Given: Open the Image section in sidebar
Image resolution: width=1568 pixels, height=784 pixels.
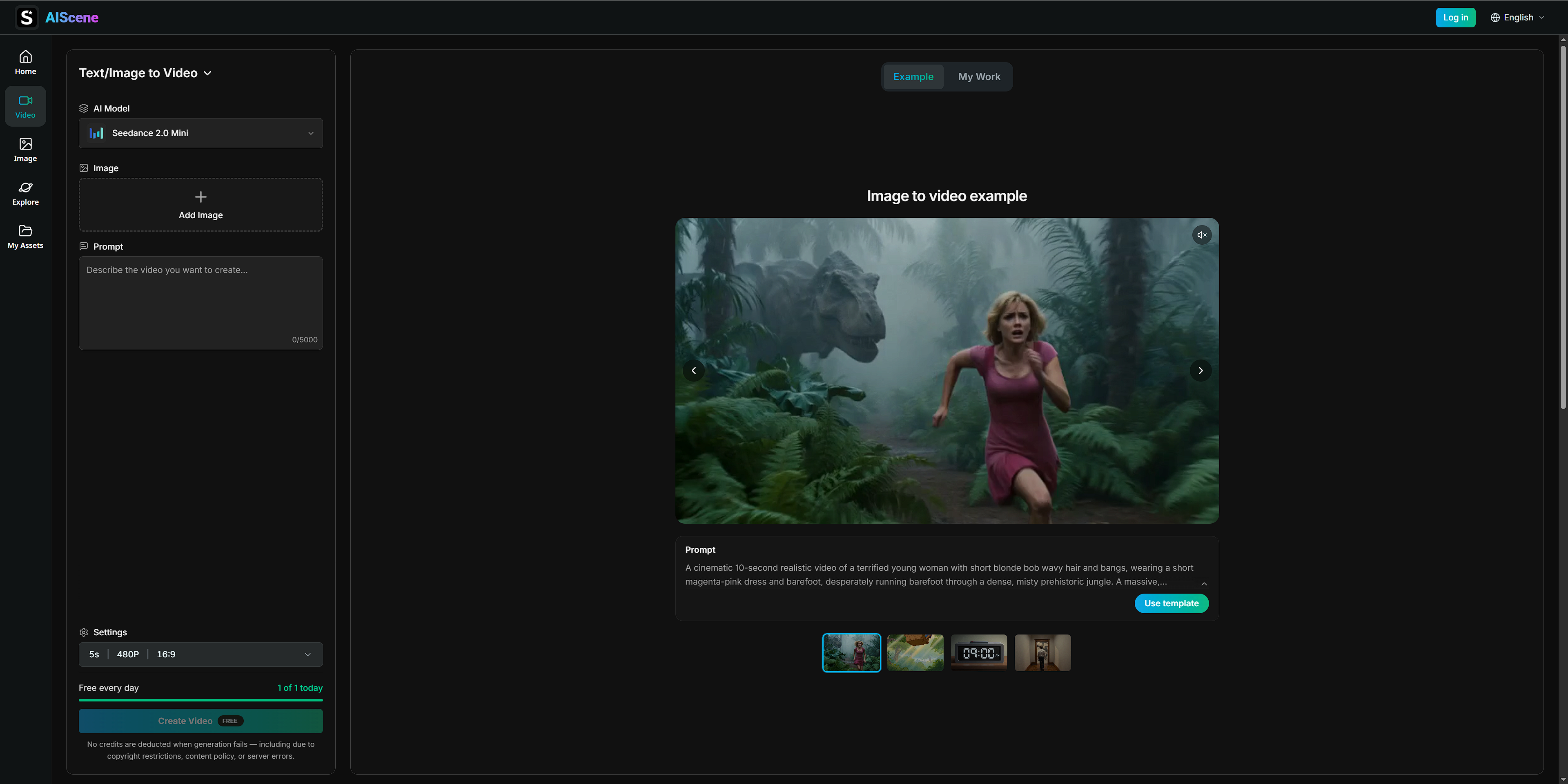Looking at the screenshot, I should [x=26, y=150].
